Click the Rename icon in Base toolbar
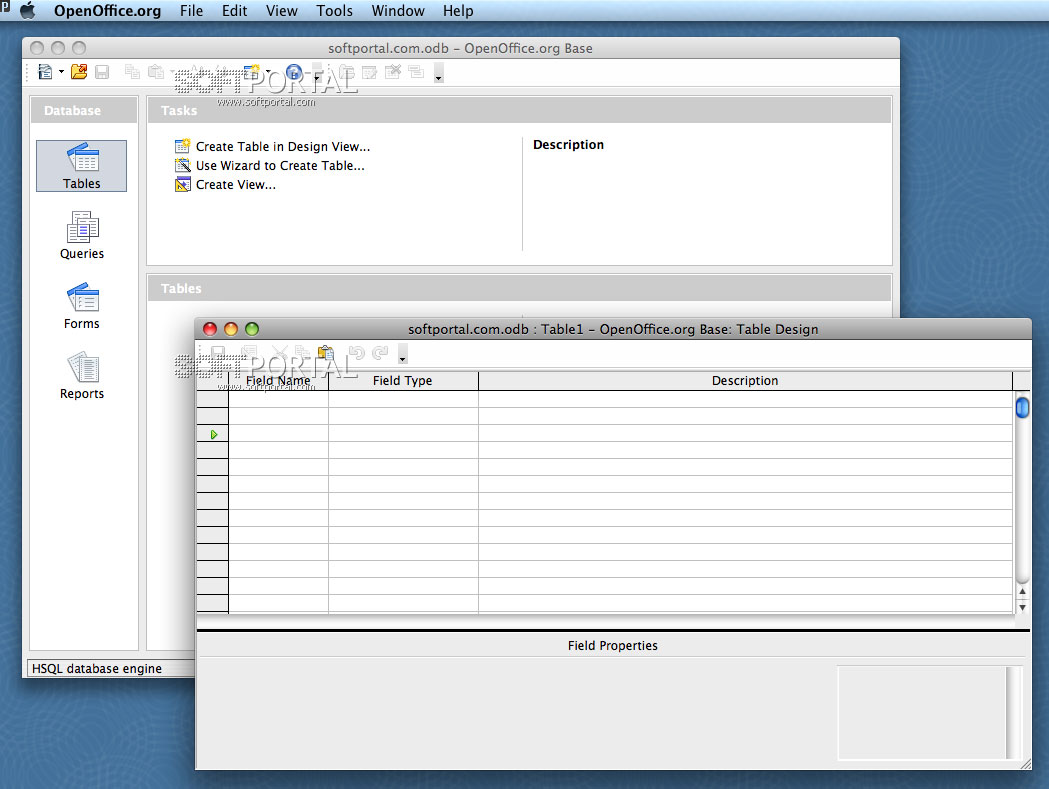 click(x=416, y=72)
